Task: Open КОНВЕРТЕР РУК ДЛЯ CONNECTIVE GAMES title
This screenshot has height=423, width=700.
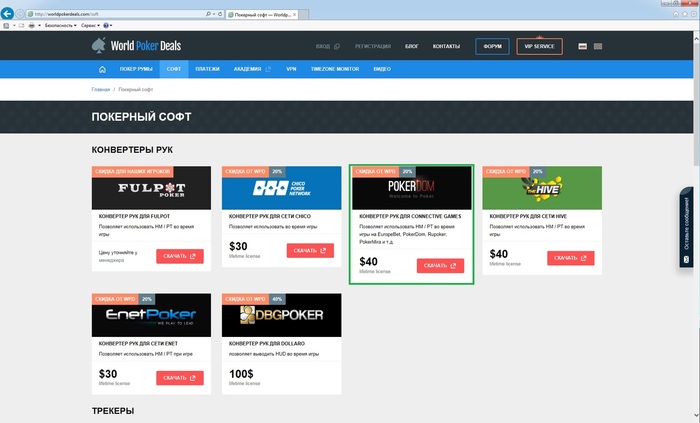Action: coord(410,216)
